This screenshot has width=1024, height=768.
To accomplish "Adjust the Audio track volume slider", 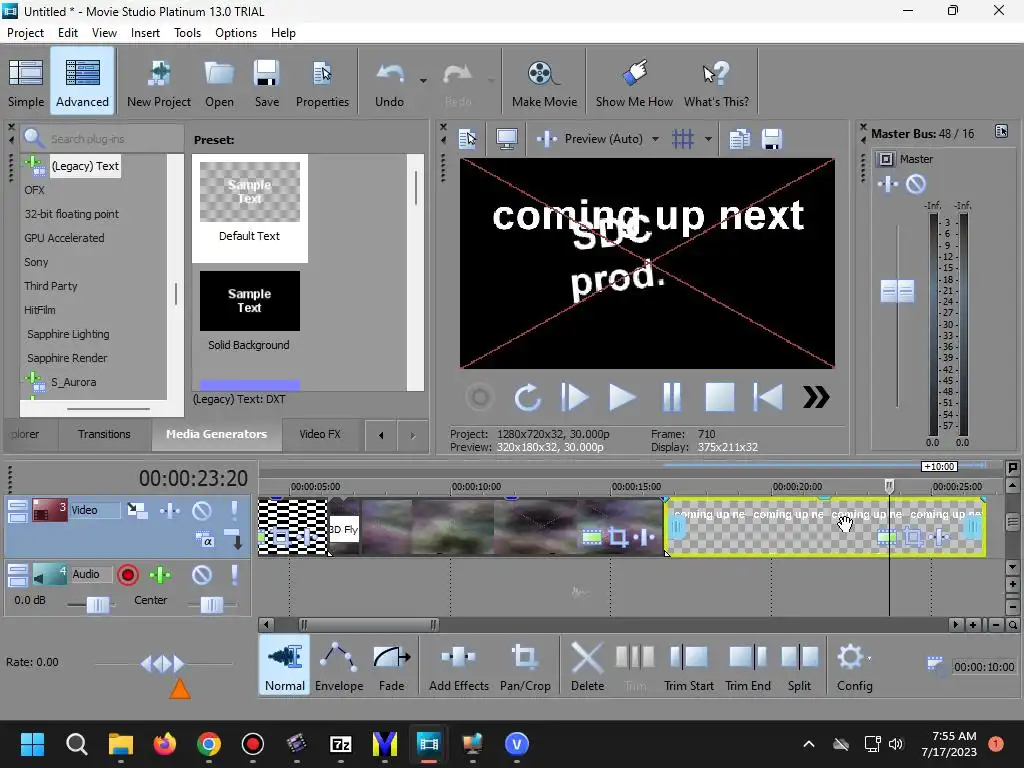I will [98, 605].
